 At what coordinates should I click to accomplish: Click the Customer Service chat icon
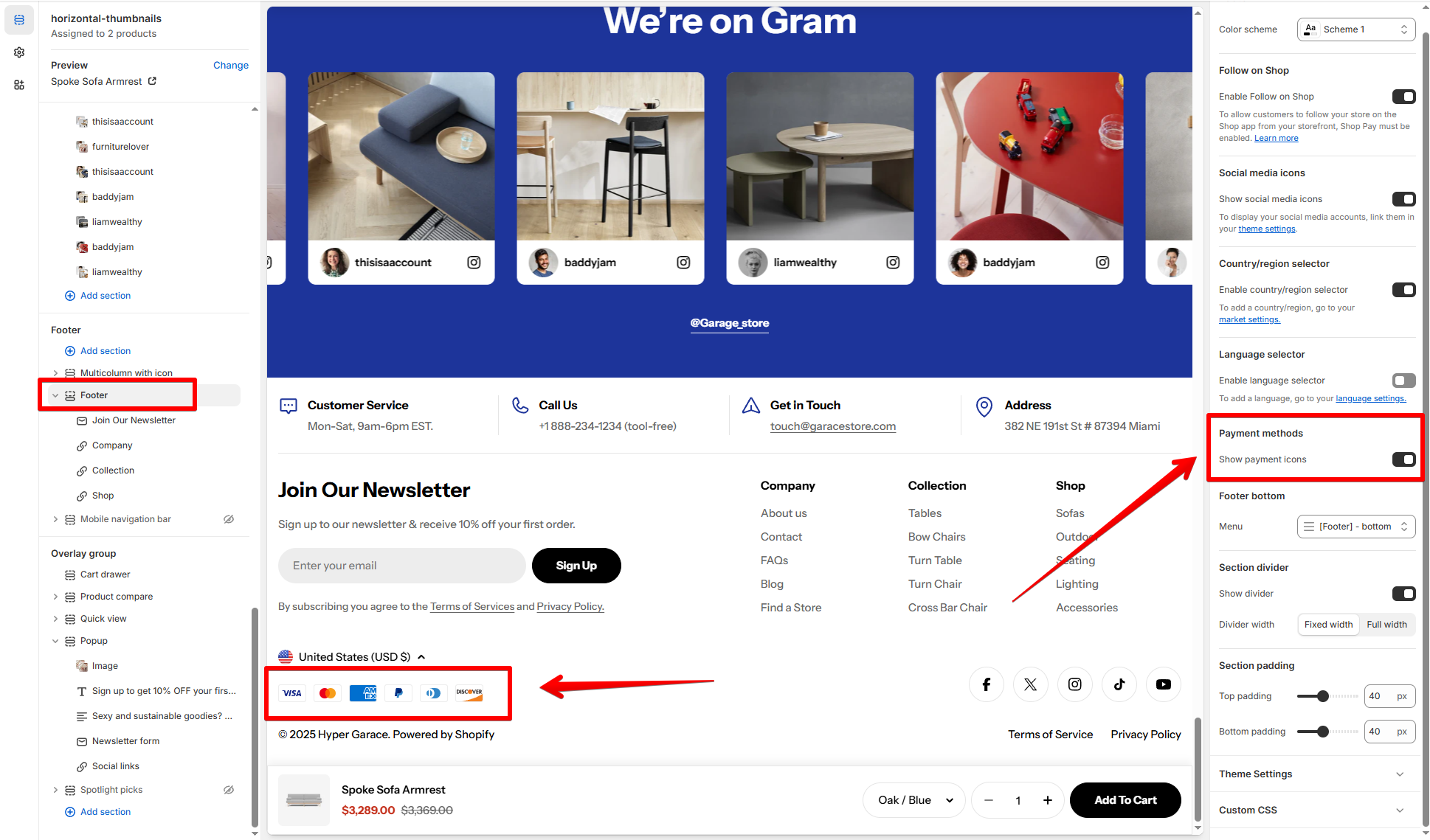(x=289, y=406)
